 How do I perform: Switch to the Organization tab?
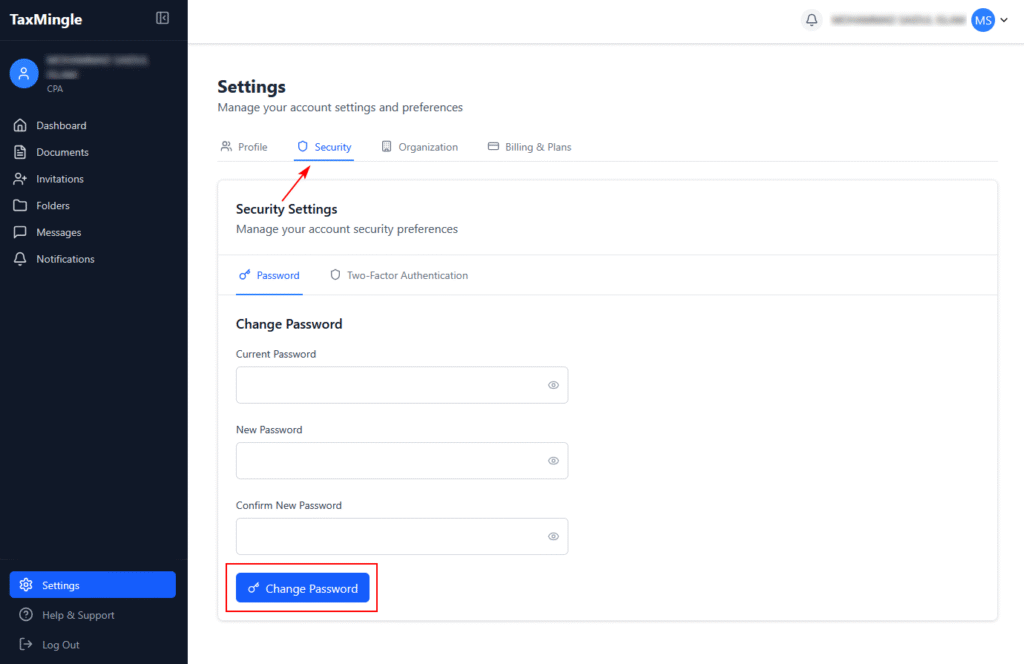(x=419, y=147)
